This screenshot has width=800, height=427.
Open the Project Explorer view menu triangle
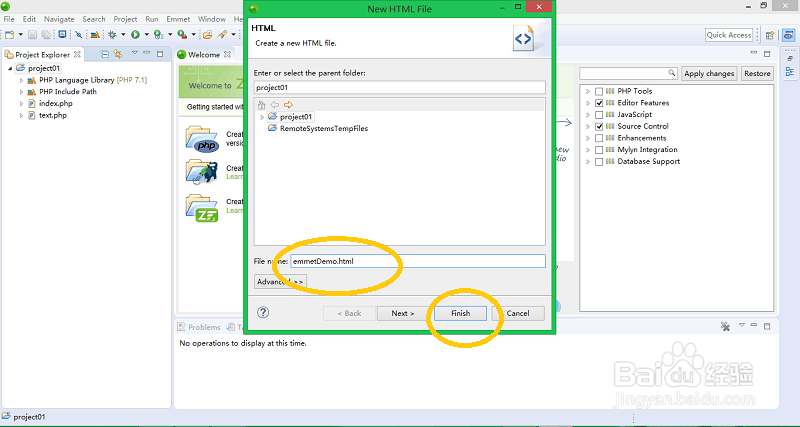coord(135,53)
